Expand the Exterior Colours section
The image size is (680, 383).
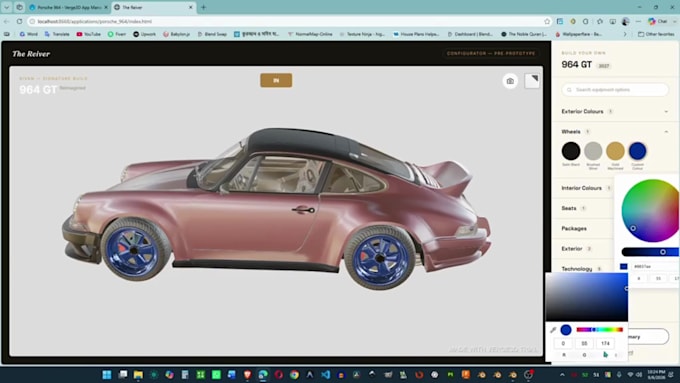(x=615, y=111)
